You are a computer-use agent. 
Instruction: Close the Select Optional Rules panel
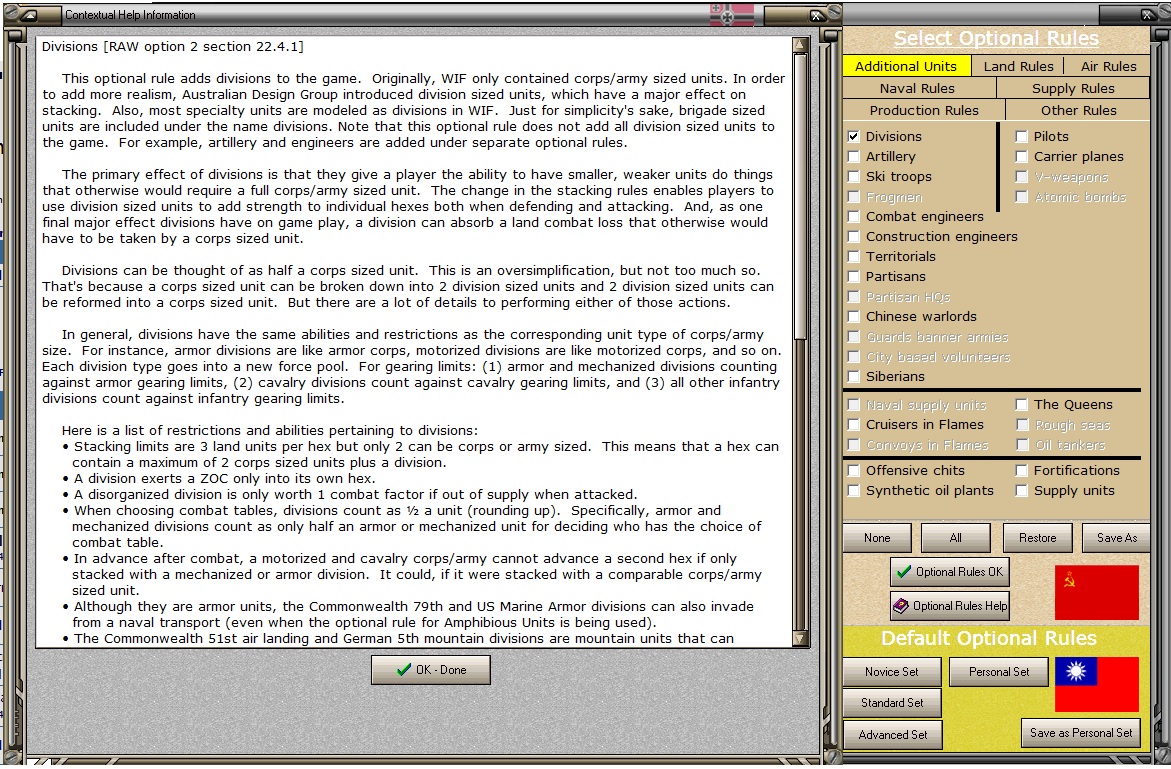pos(1147,14)
